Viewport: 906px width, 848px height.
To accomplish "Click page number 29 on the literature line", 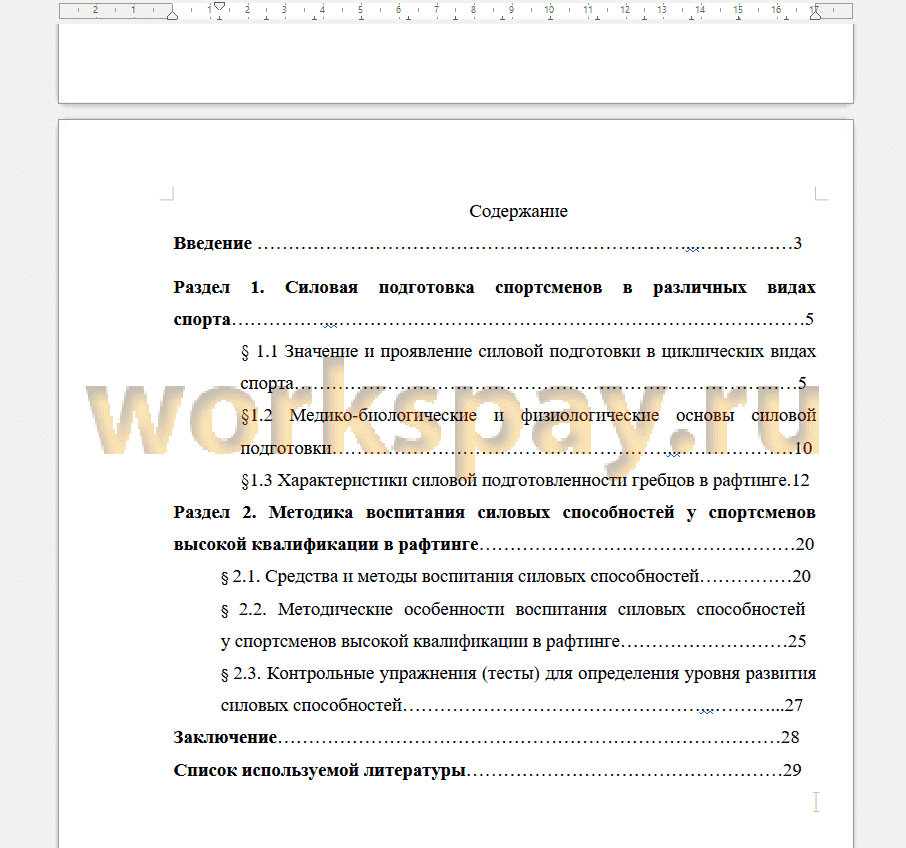I will point(792,770).
